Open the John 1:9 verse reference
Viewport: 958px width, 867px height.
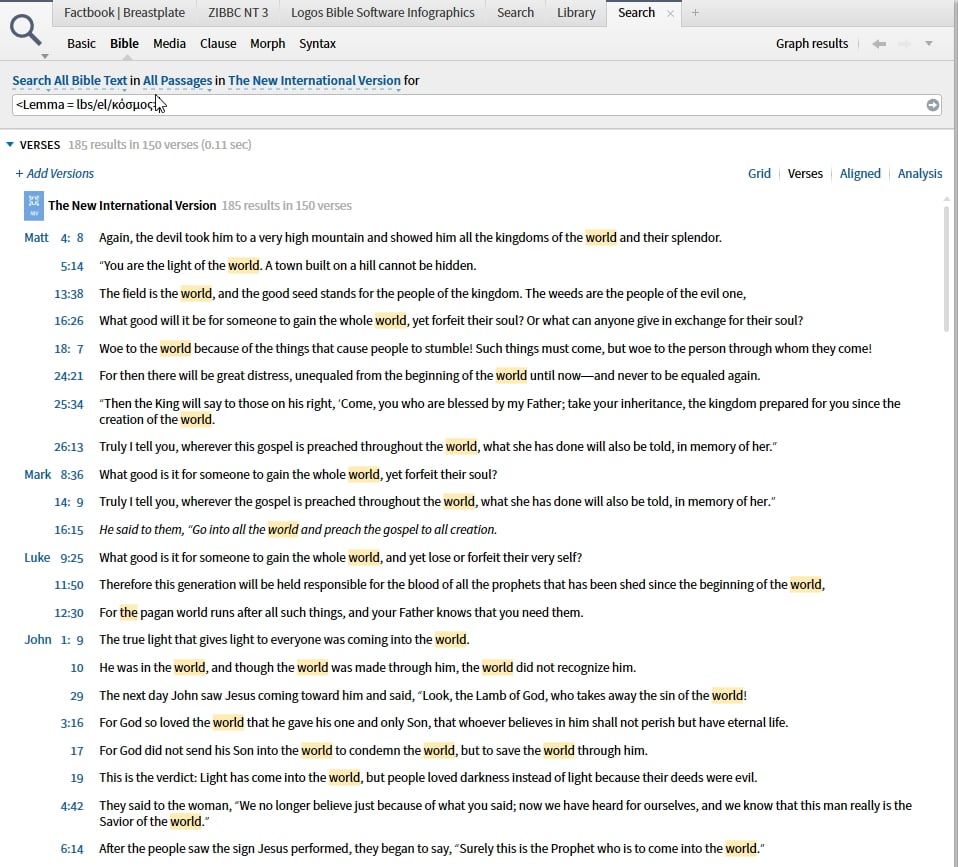tap(54, 640)
